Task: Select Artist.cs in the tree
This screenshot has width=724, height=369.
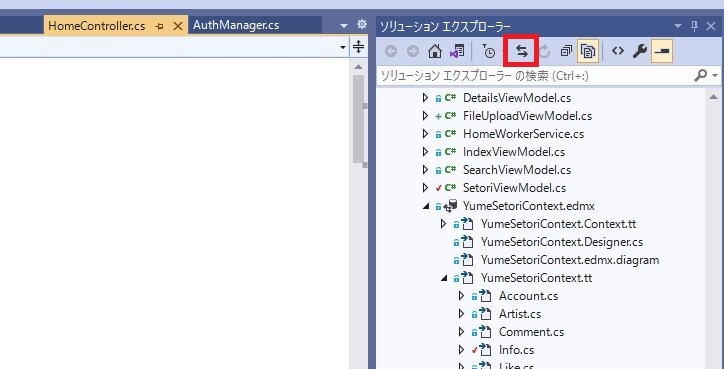Action: pos(520,314)
